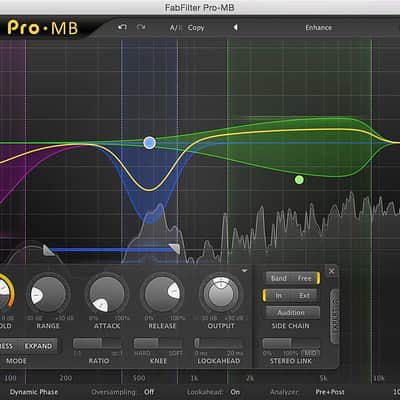Click the Pro-MB logo
The image size is (400, 400).
pyautogui.click(x=43, y=28)
